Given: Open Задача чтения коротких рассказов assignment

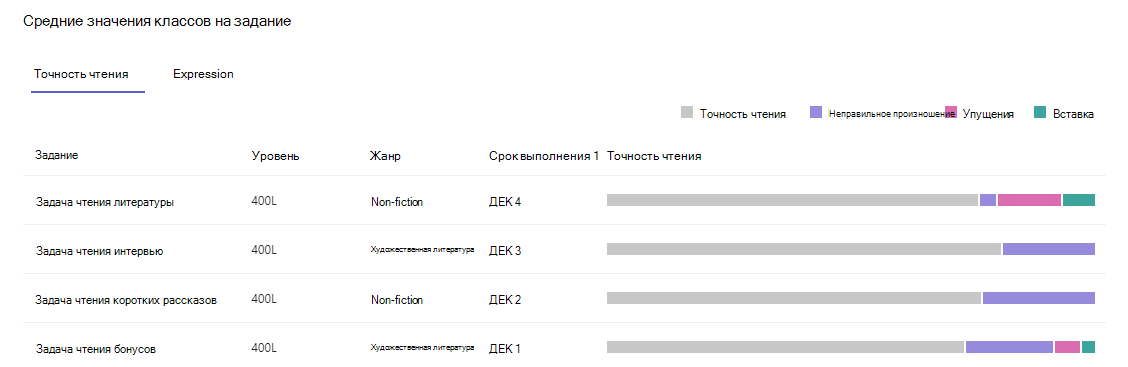Looking at the screenshot, I should (x=127, y=300).
